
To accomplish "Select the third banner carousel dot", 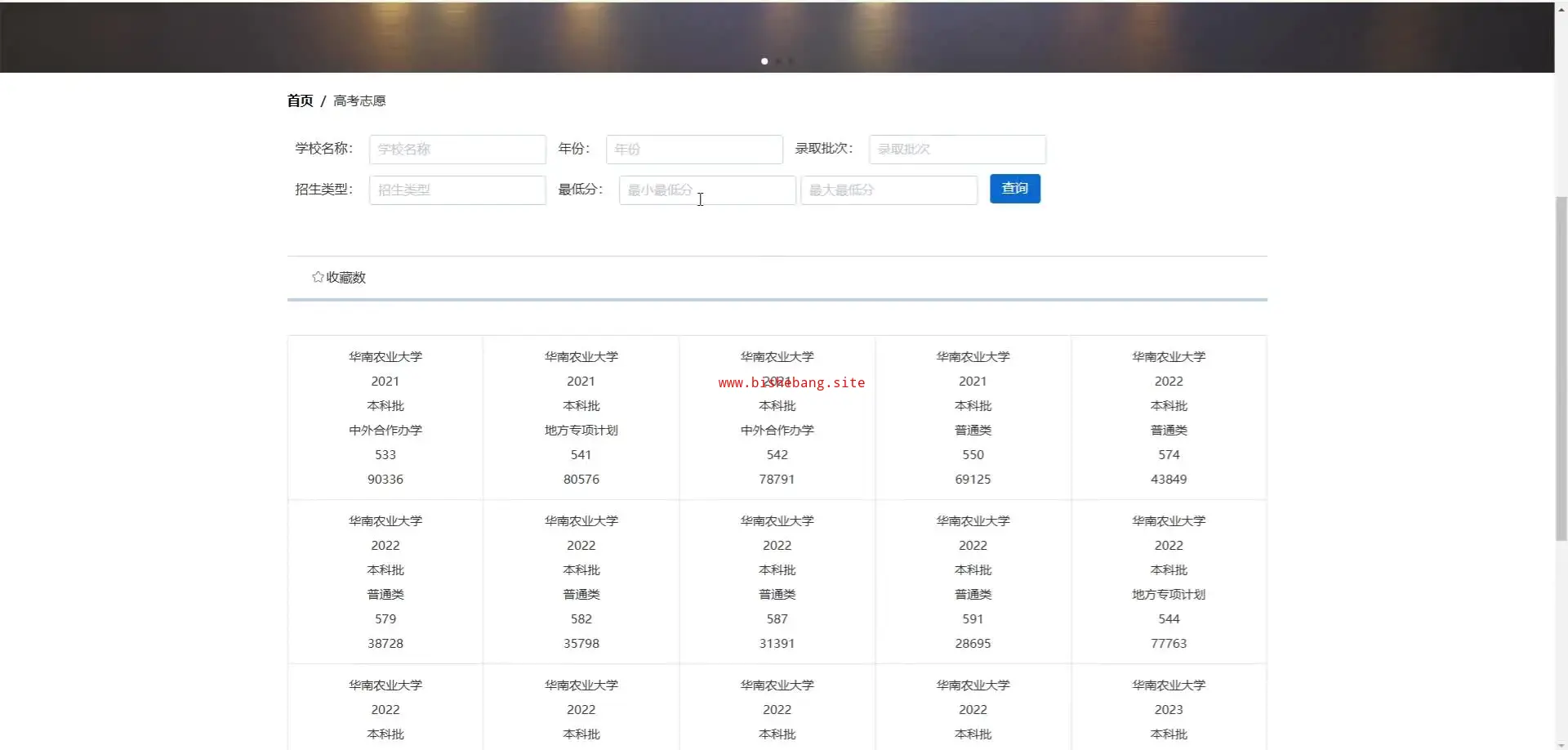I will 791,61.
